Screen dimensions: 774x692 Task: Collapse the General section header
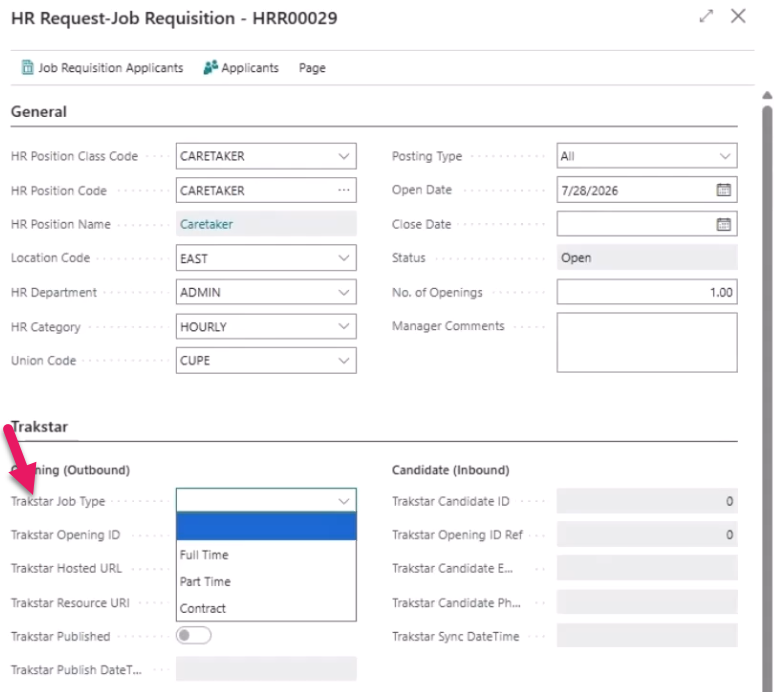(39, 112)
